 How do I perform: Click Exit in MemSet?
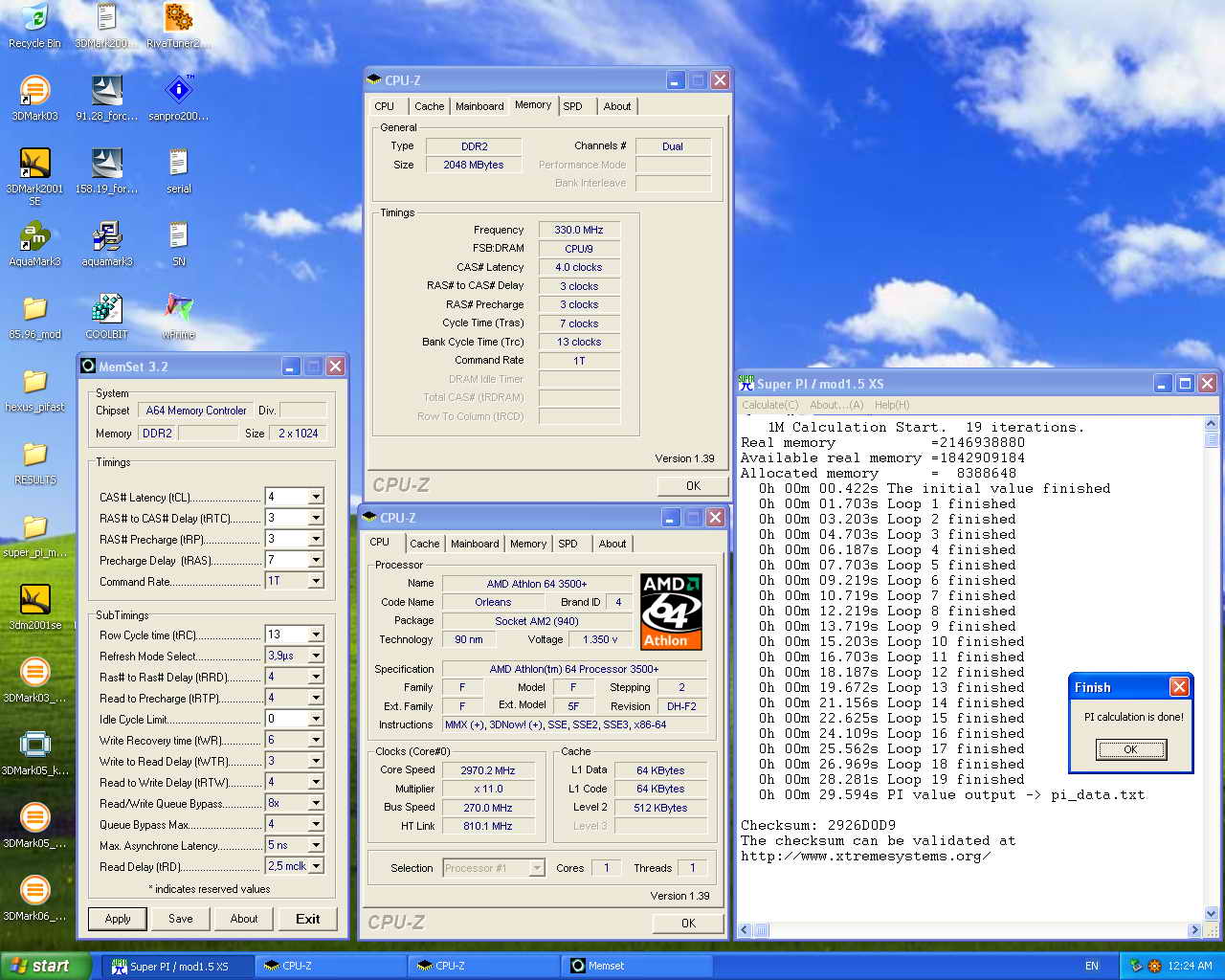(x=308, y=919)
